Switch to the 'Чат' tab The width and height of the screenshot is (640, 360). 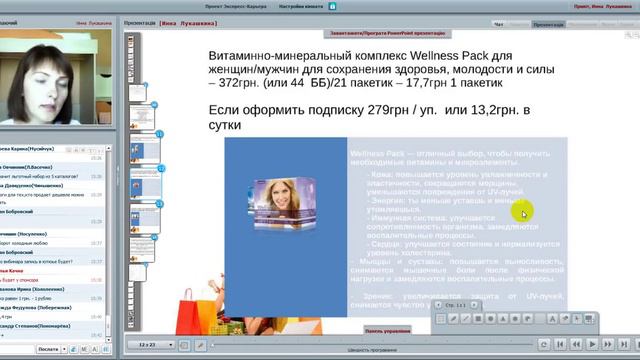click(x=499, y=24)
